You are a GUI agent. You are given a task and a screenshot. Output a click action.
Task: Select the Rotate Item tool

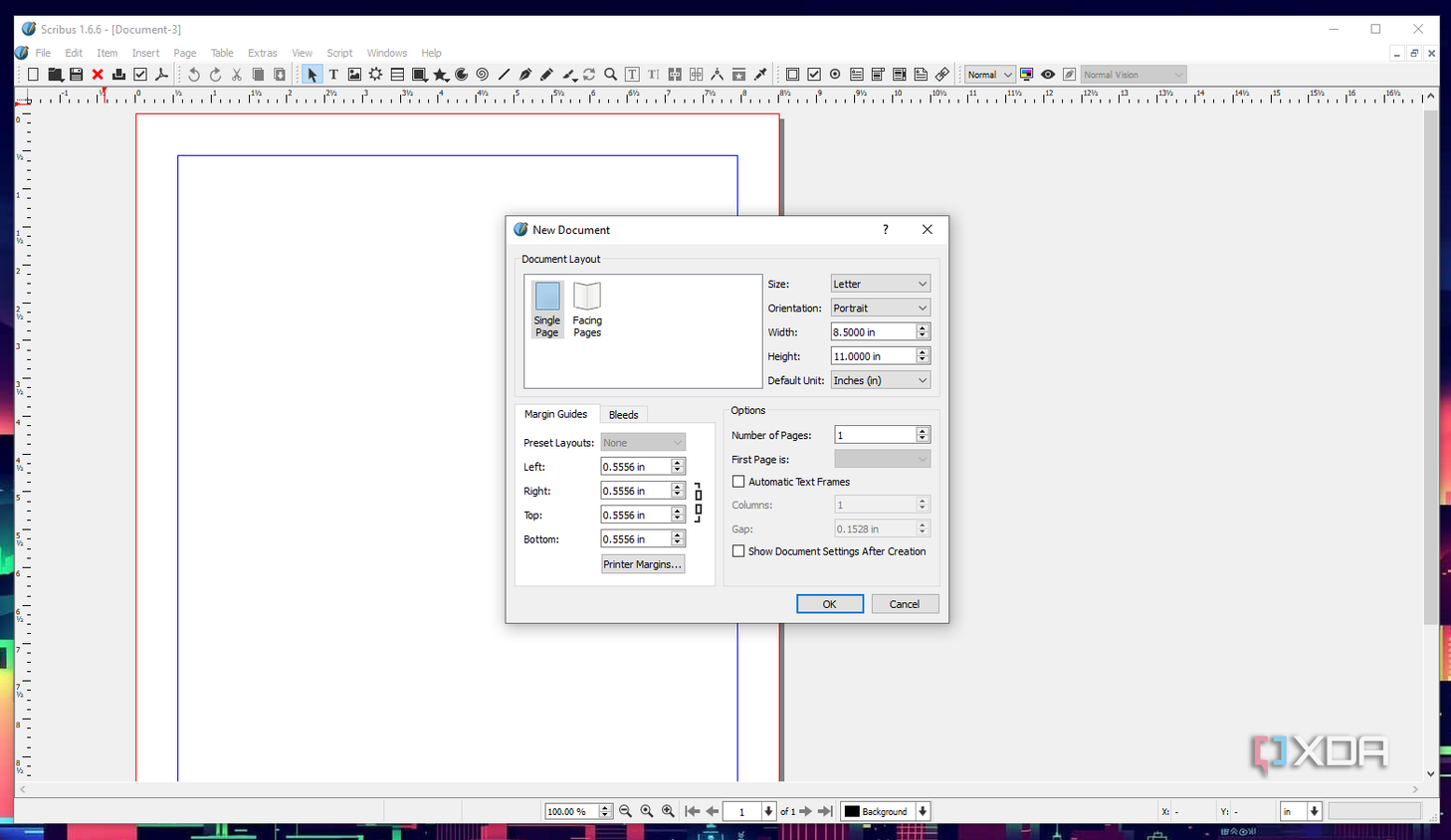point(589,75)
